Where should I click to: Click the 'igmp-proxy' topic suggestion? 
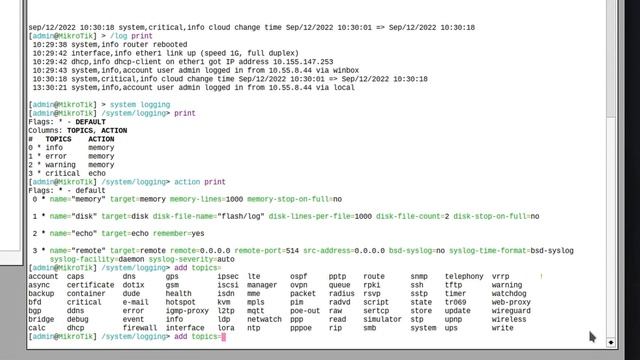click(x=187, y=311)
